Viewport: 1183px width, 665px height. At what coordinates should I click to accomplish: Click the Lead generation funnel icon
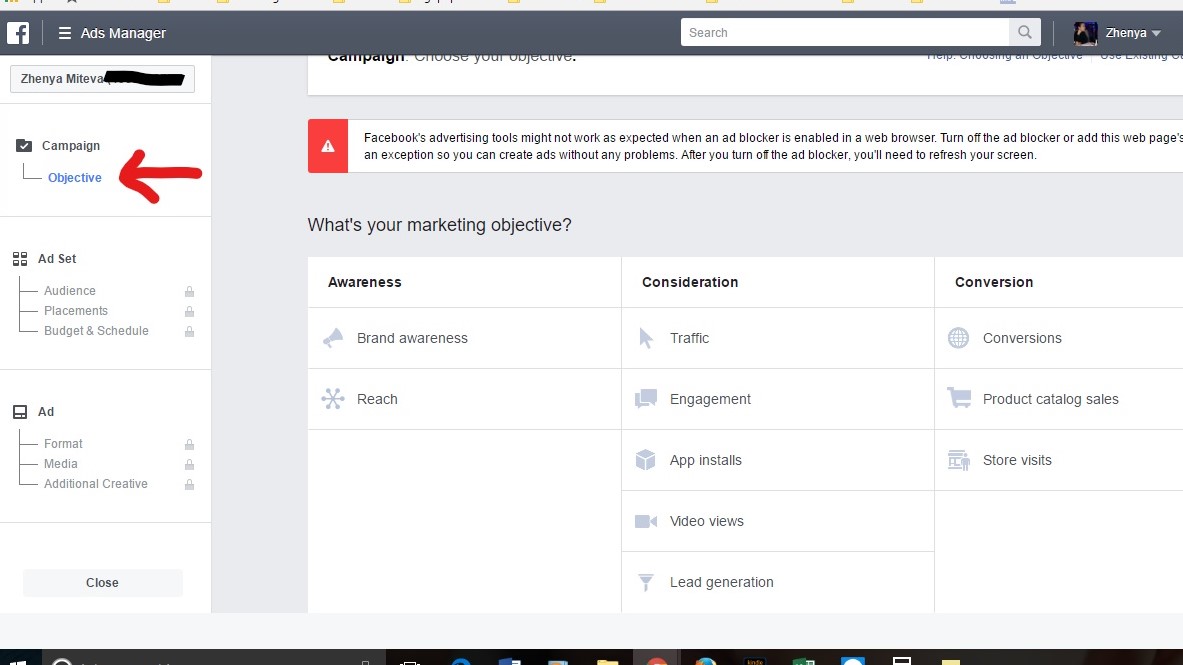646,582
